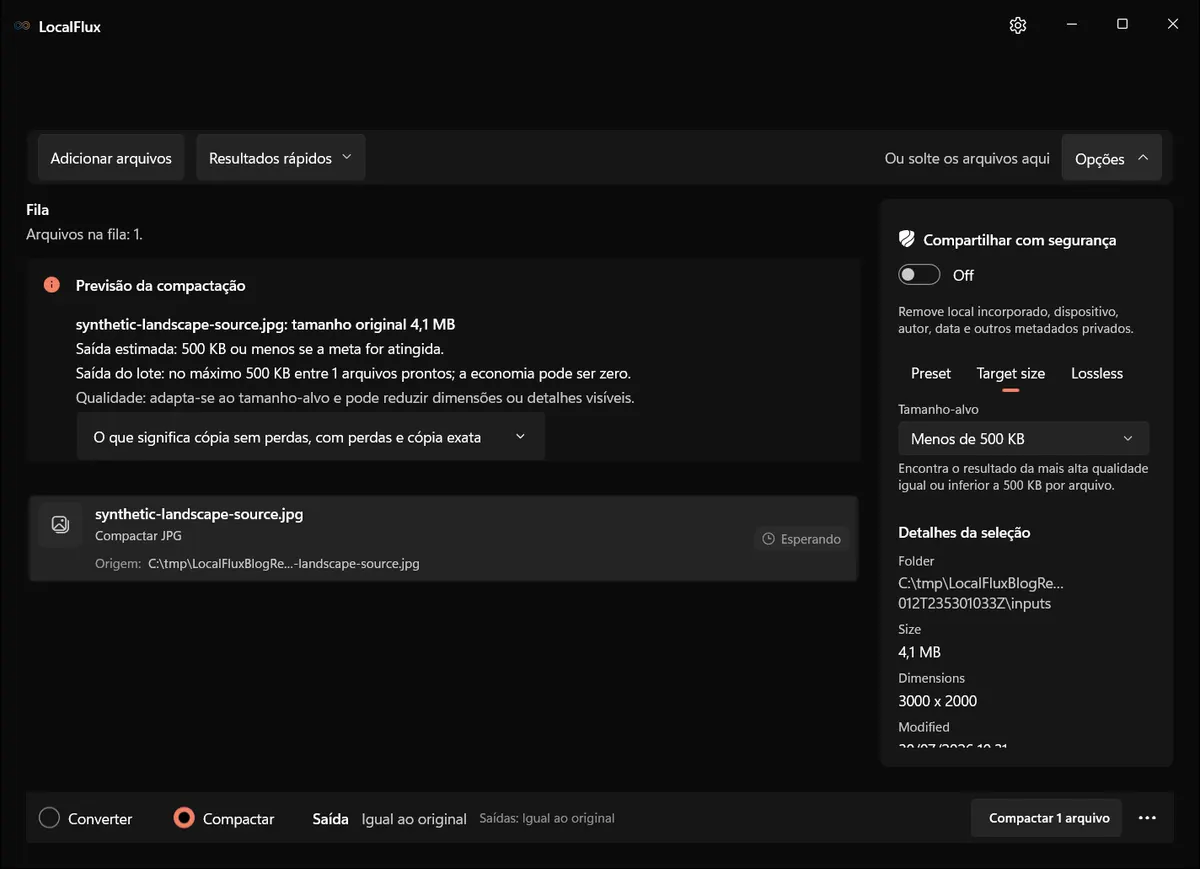Select the synthetic-landscape-source.jpg queue row title
Screen dimensions: 1200x869
[x=199, y=514]
